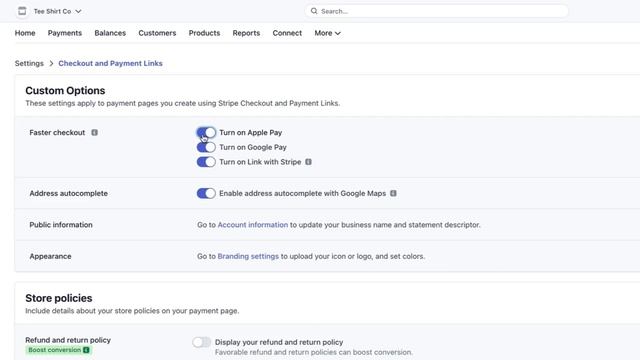Click 'Include details about your store policies' text
The width and height of the screenshot is (640, 360).
tap(132, 311)
